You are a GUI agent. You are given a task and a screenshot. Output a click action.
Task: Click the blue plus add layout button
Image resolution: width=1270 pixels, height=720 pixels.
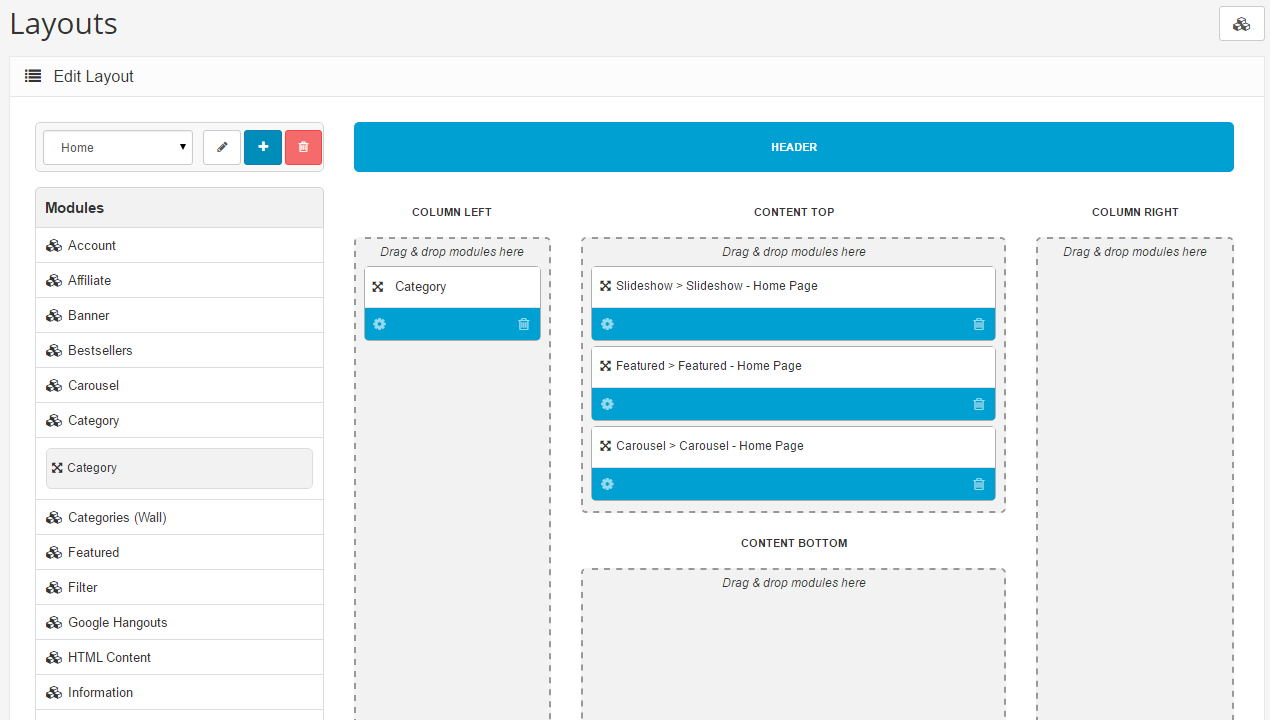(262, 147)
